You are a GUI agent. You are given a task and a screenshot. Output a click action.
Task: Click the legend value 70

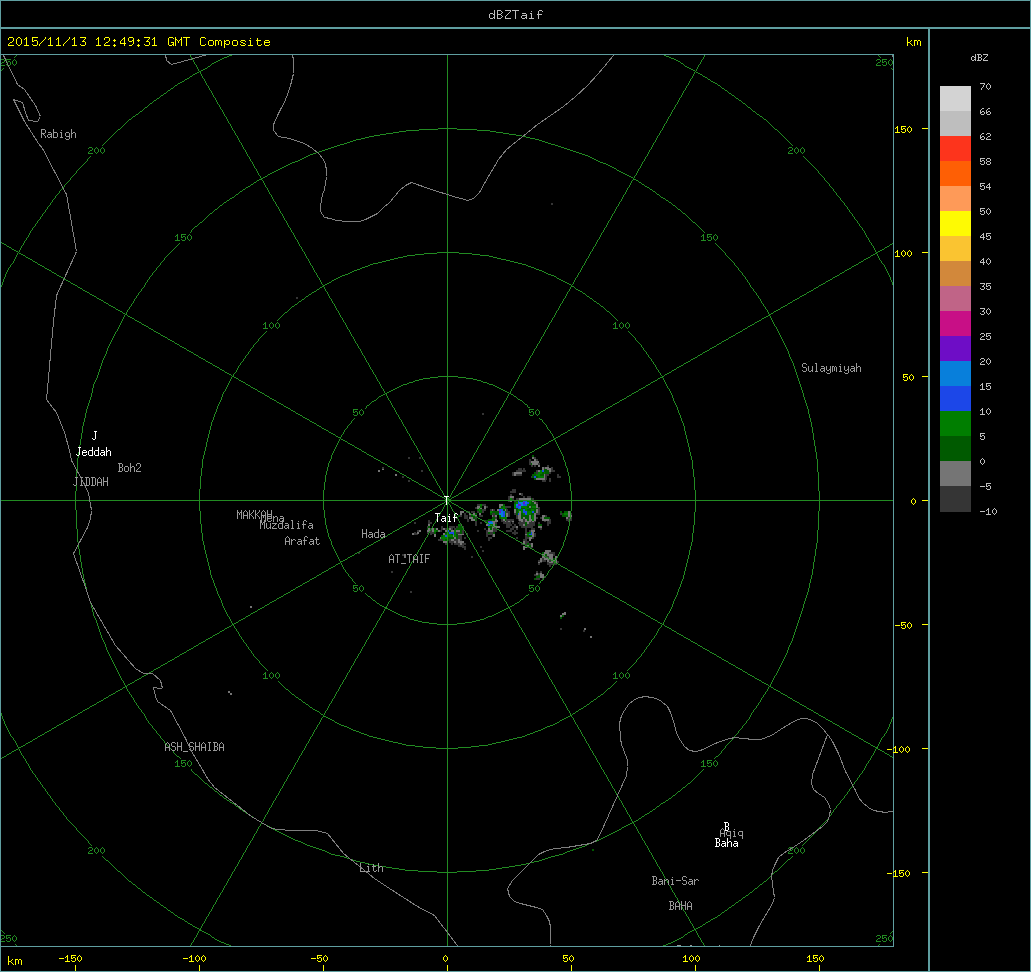coord(985,86)
